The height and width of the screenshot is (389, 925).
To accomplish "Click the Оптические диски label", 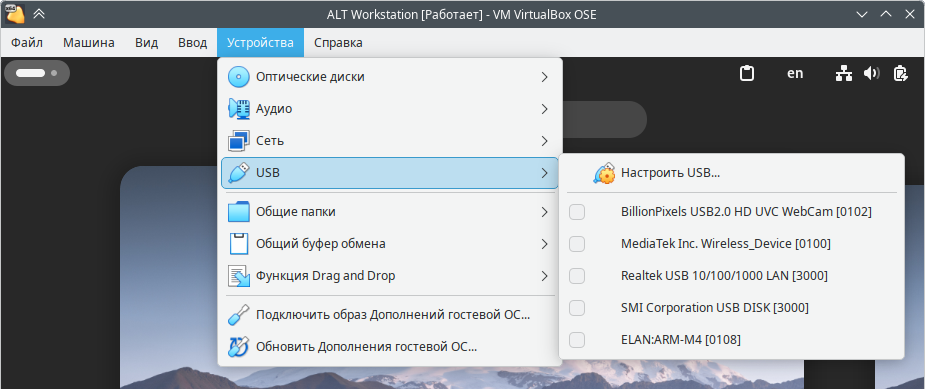I will pos(310,77).
